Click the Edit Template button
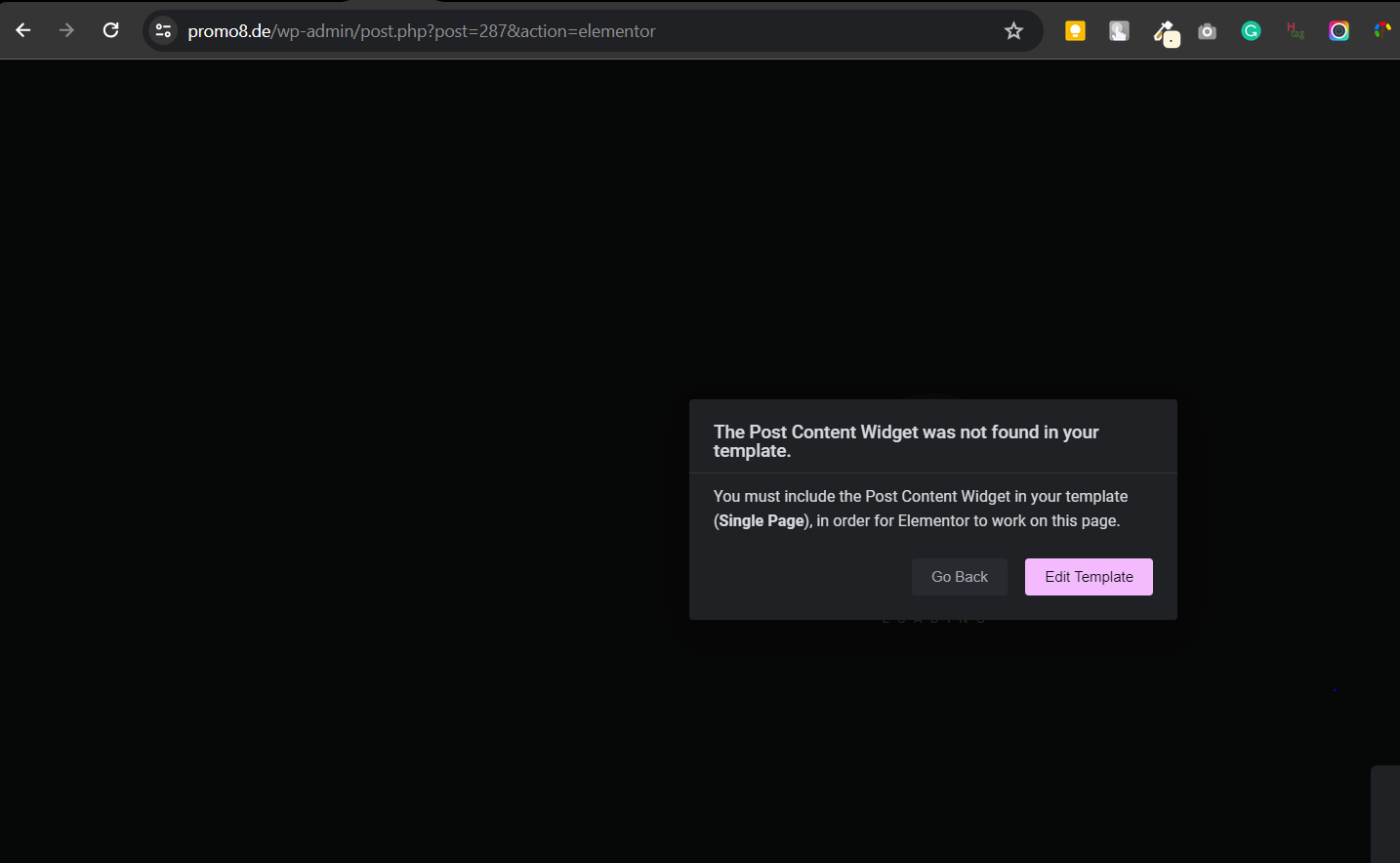1400x863 pixels. coord(1089,577)
